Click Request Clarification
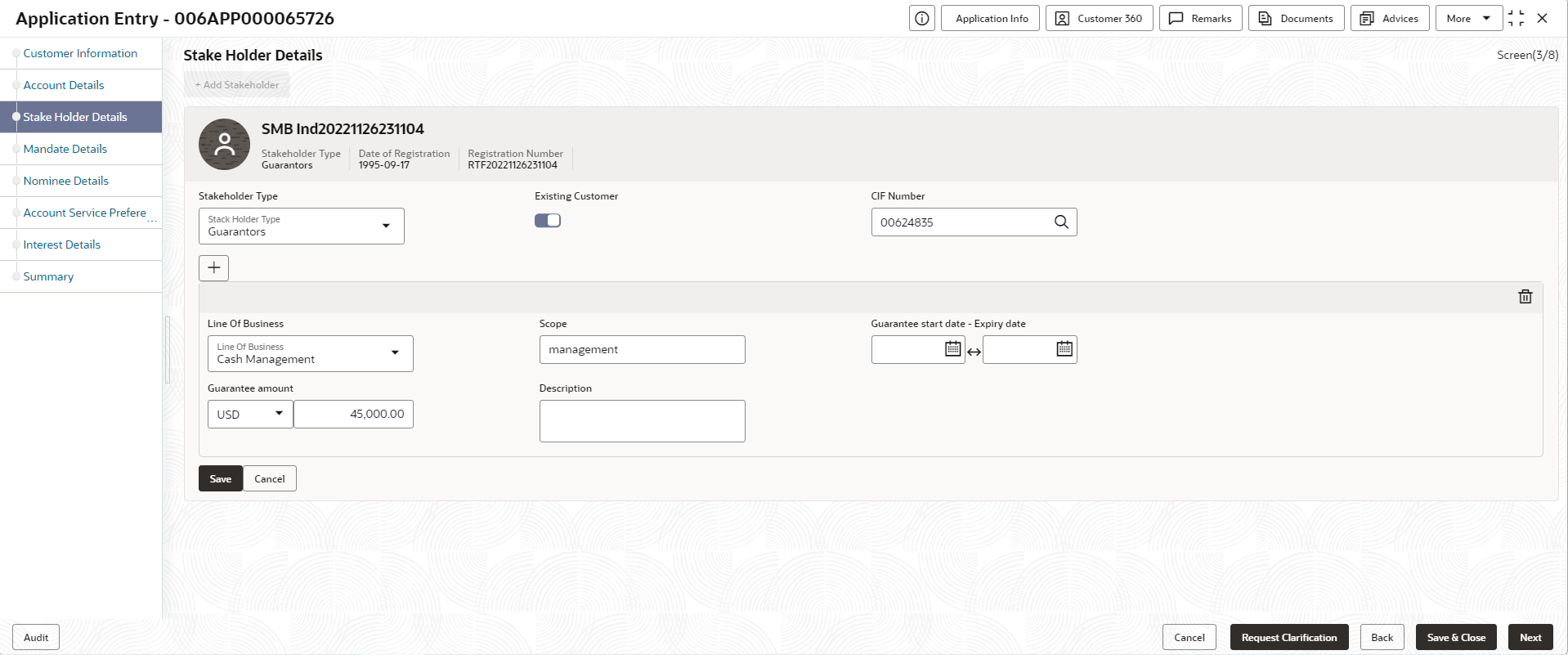 (1289, 638)
